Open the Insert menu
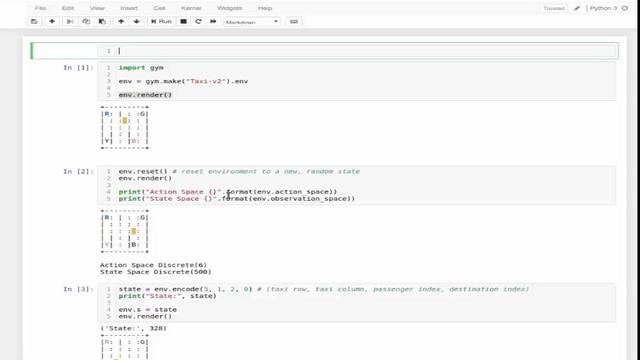Screen dimensions: 640x360 pyautogui.click(x=129, y=8)
